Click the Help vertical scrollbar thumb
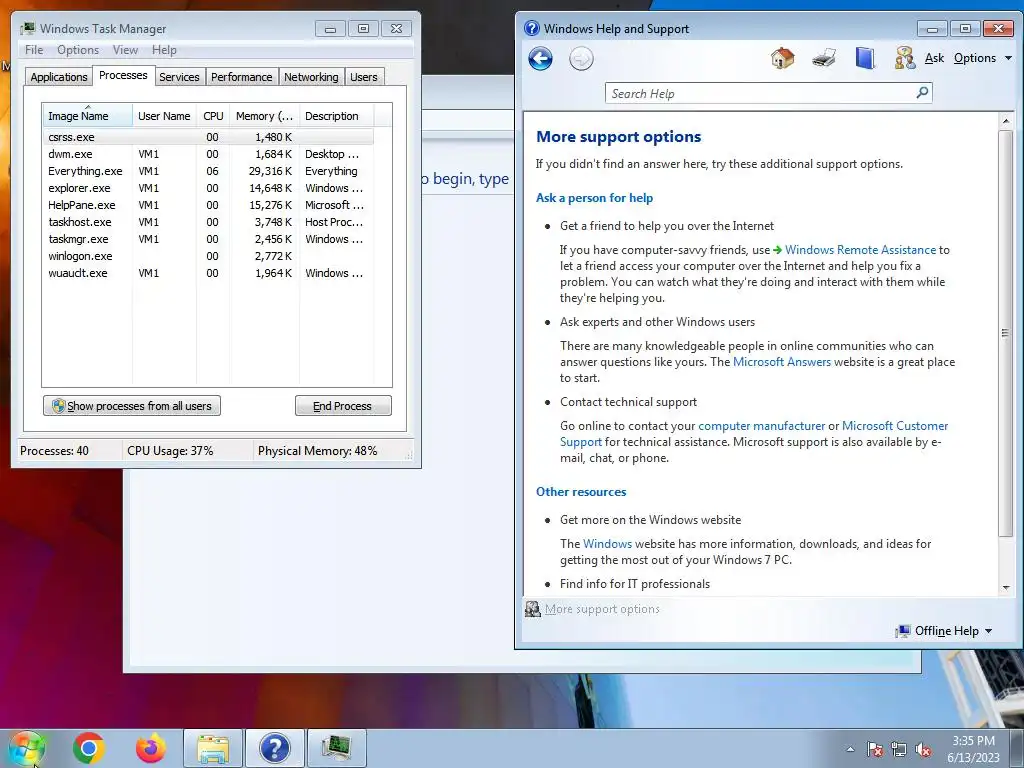 pos(1006,333)
